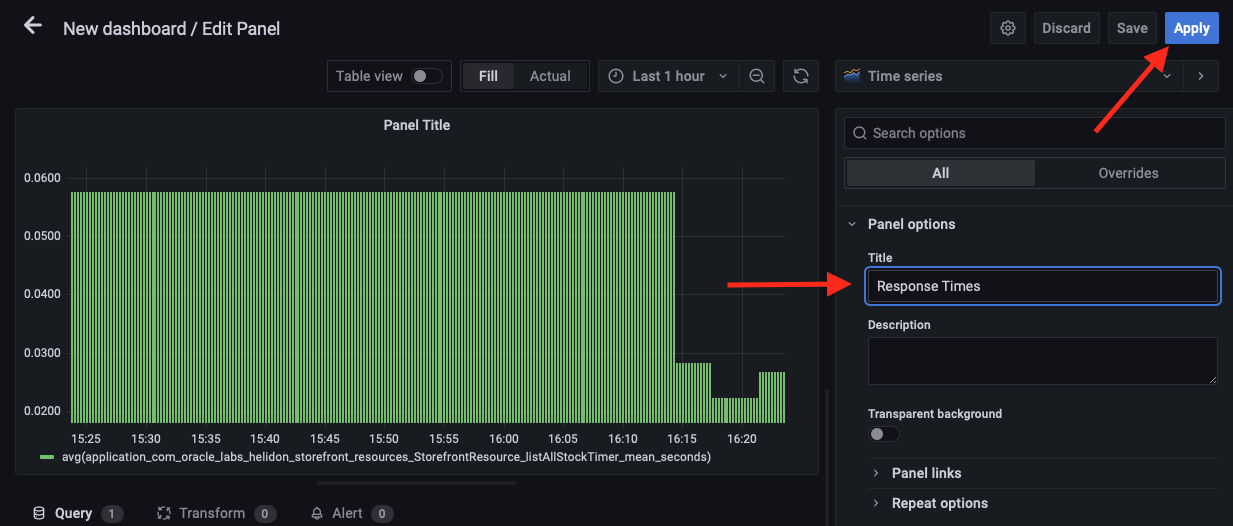Switch to the Alert tab
The image size is (1233, 526).
coord(351,513)
